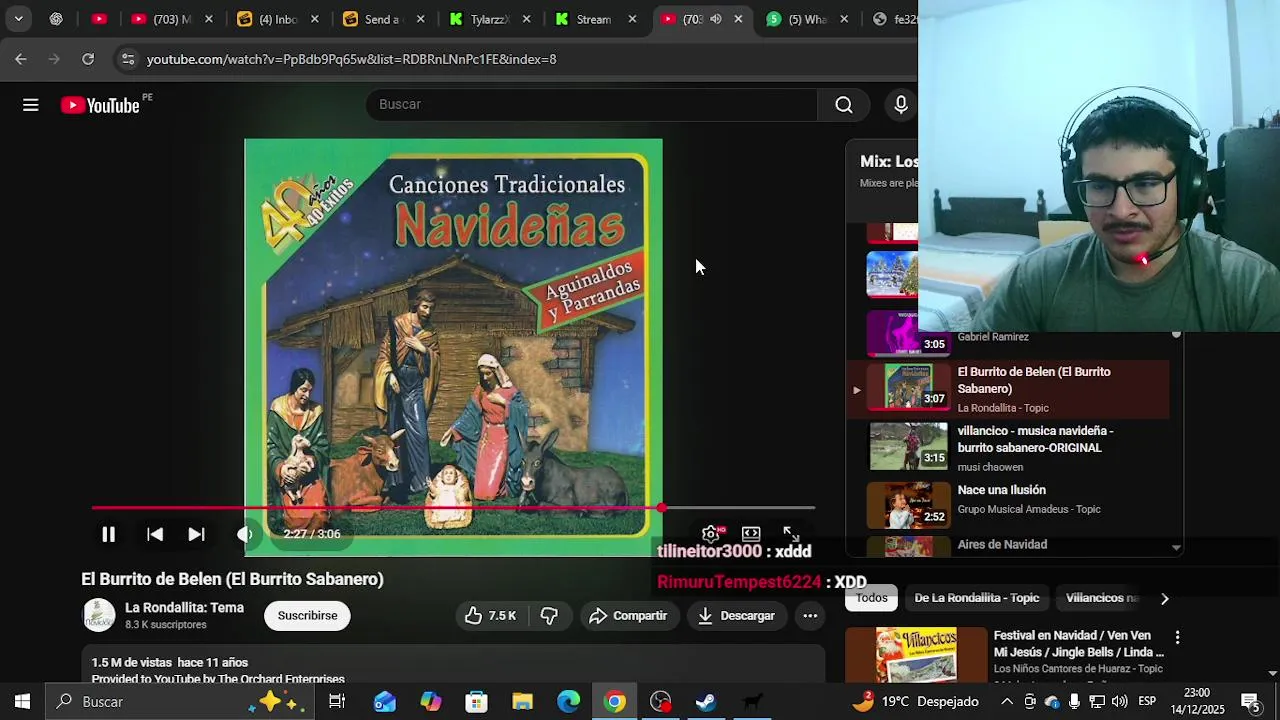Mute the tab using speaker icon
Viewport: 1280px width, 720px height.
716,19
